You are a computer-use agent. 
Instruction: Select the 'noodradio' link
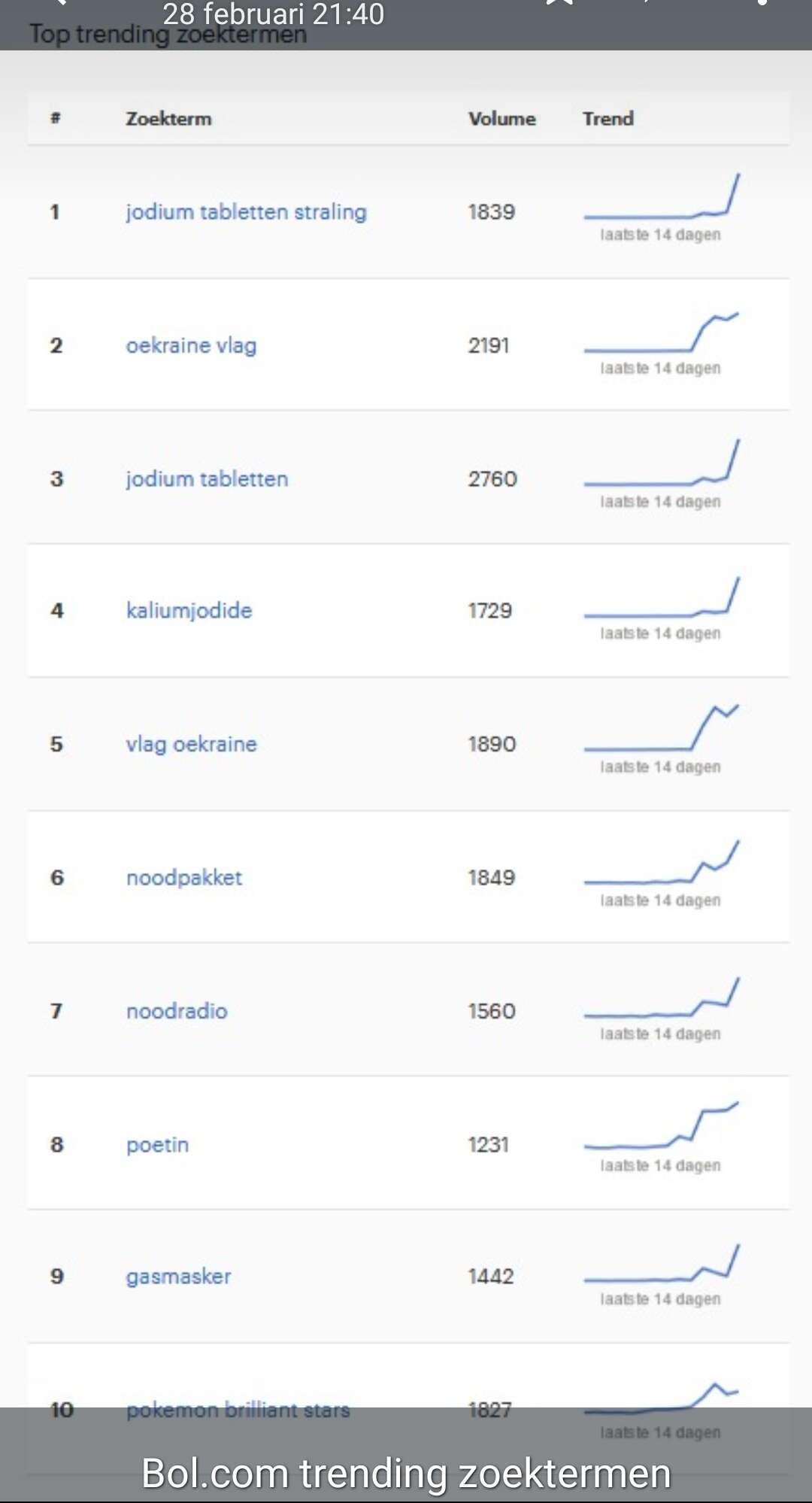(177, 1011)
